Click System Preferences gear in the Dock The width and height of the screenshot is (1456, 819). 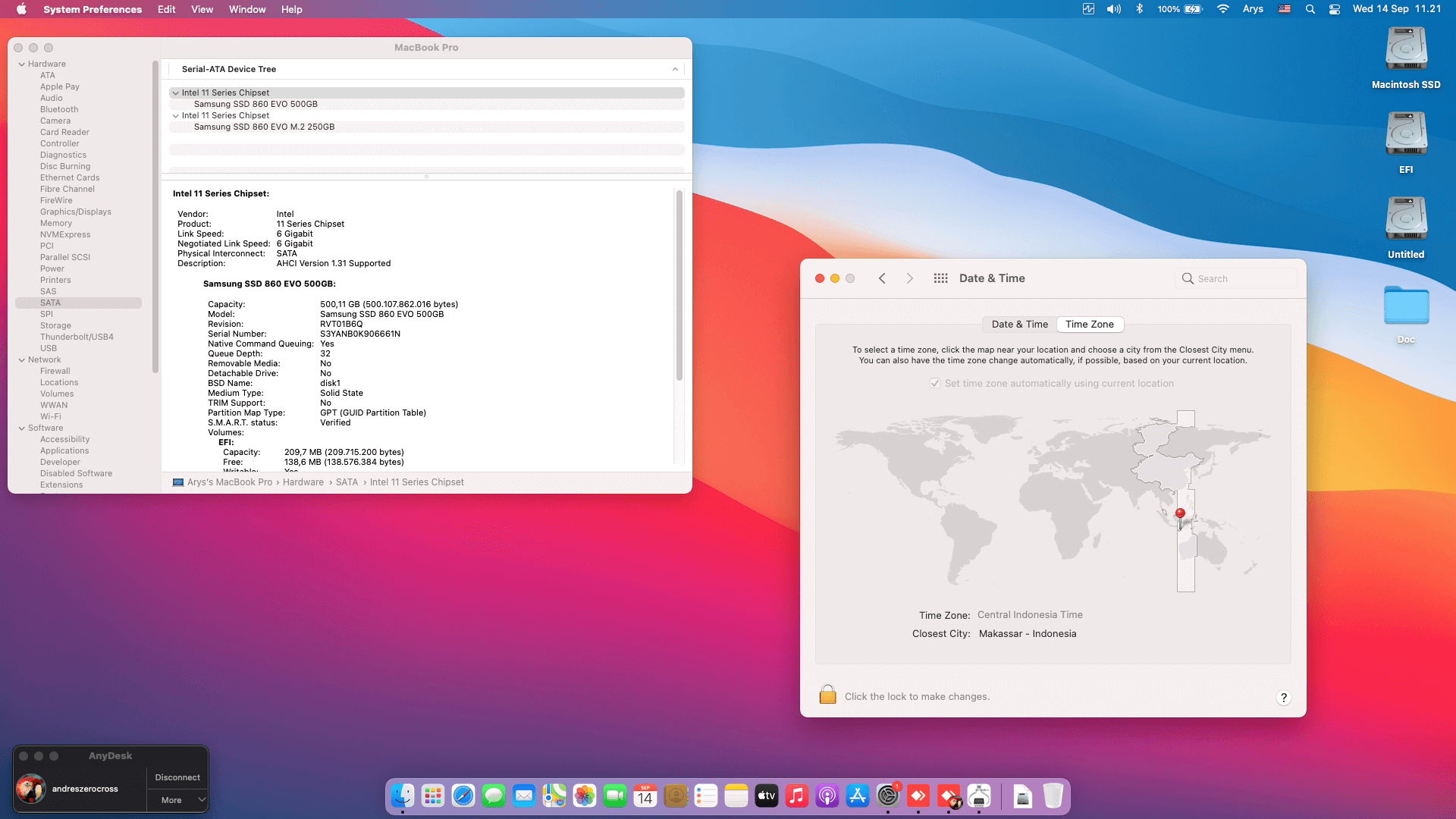(888, 795)
